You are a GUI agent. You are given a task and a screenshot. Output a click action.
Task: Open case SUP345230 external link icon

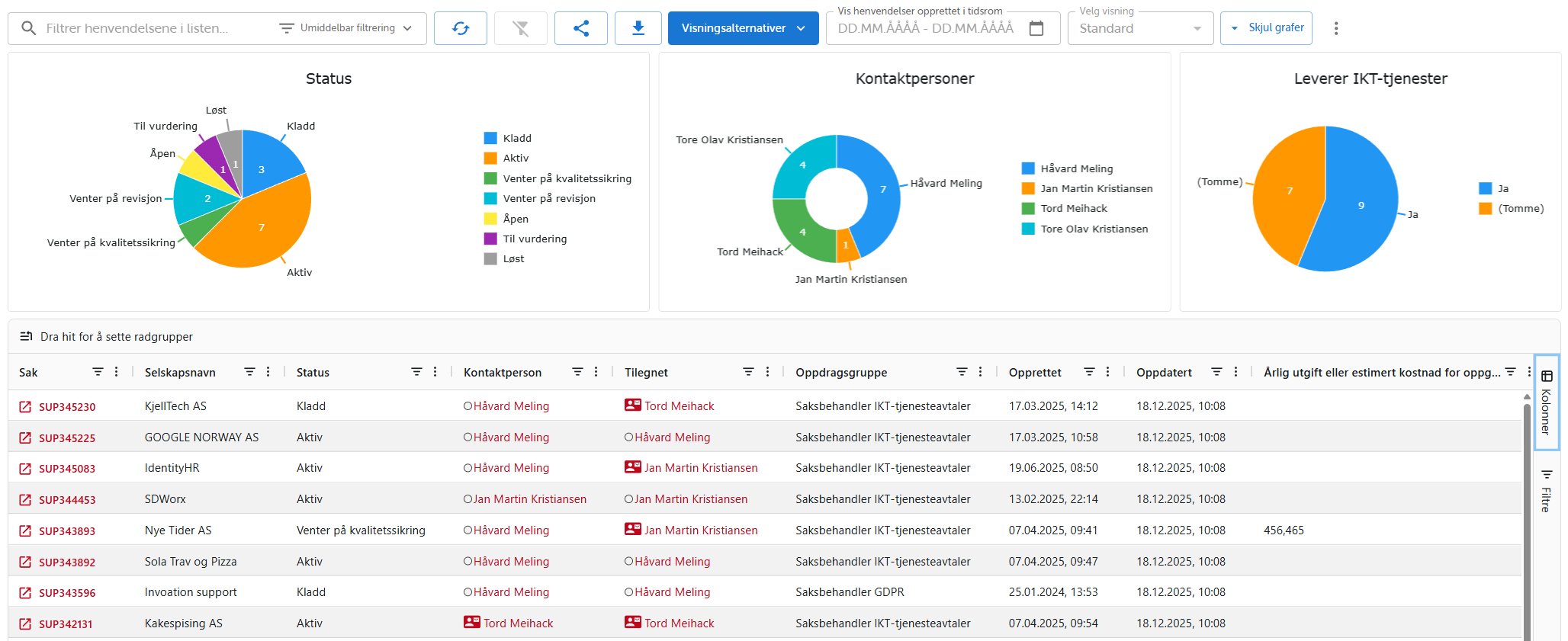[x=25, y=407]
